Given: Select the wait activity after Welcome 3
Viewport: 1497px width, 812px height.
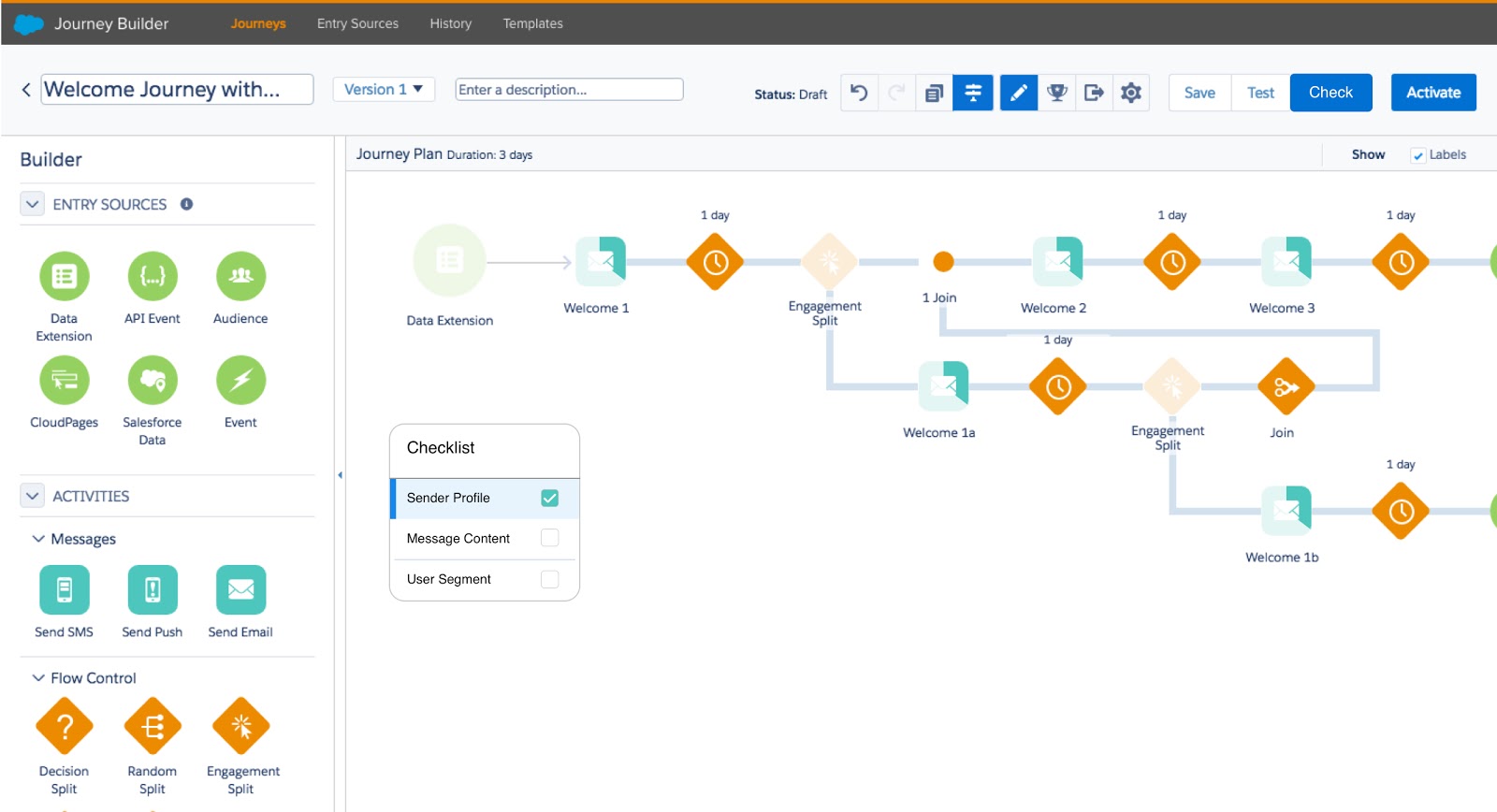Looking at the screenshot, I should 1401,262.
